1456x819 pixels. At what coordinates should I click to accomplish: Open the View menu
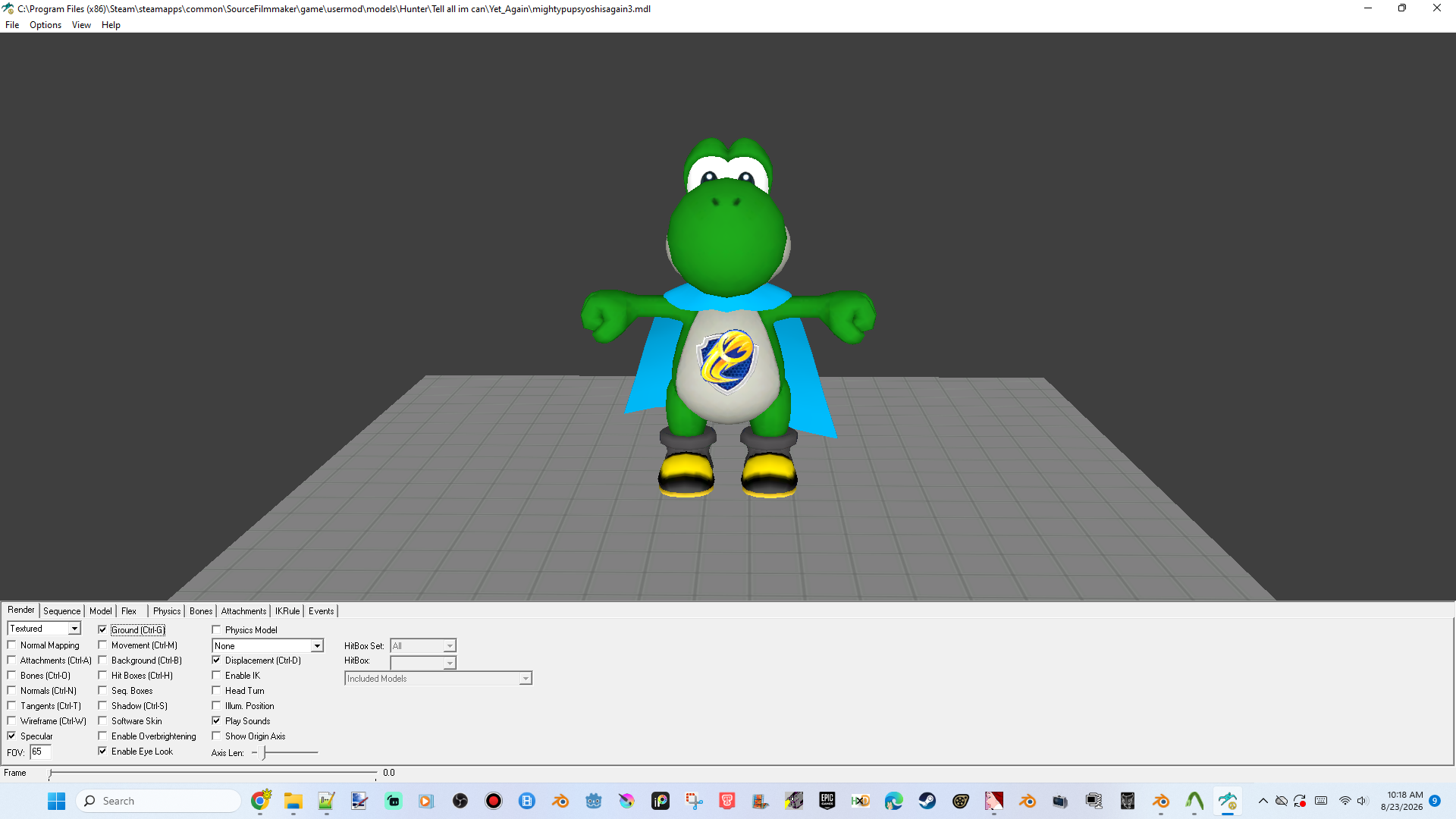pos(81,25)
